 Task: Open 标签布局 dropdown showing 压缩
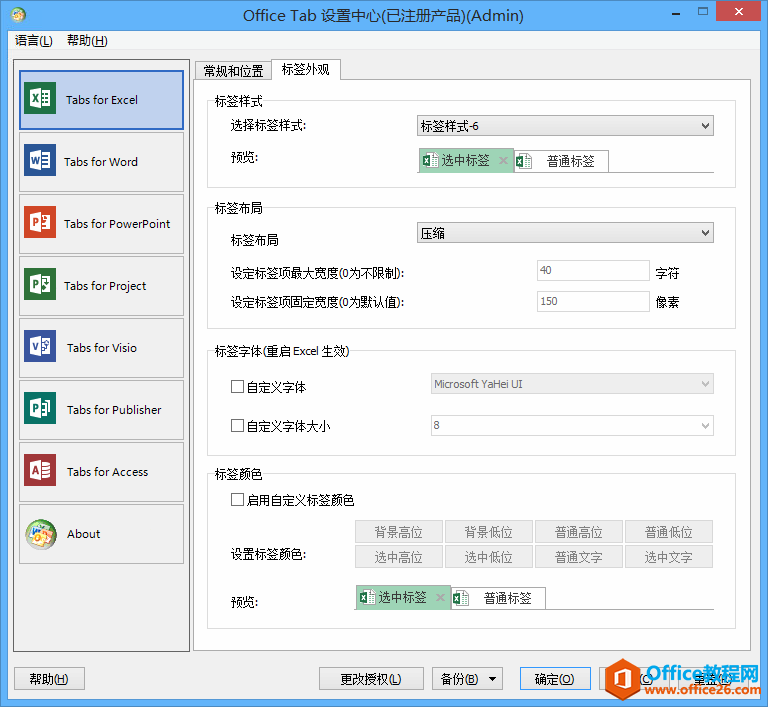click(565, 233)
